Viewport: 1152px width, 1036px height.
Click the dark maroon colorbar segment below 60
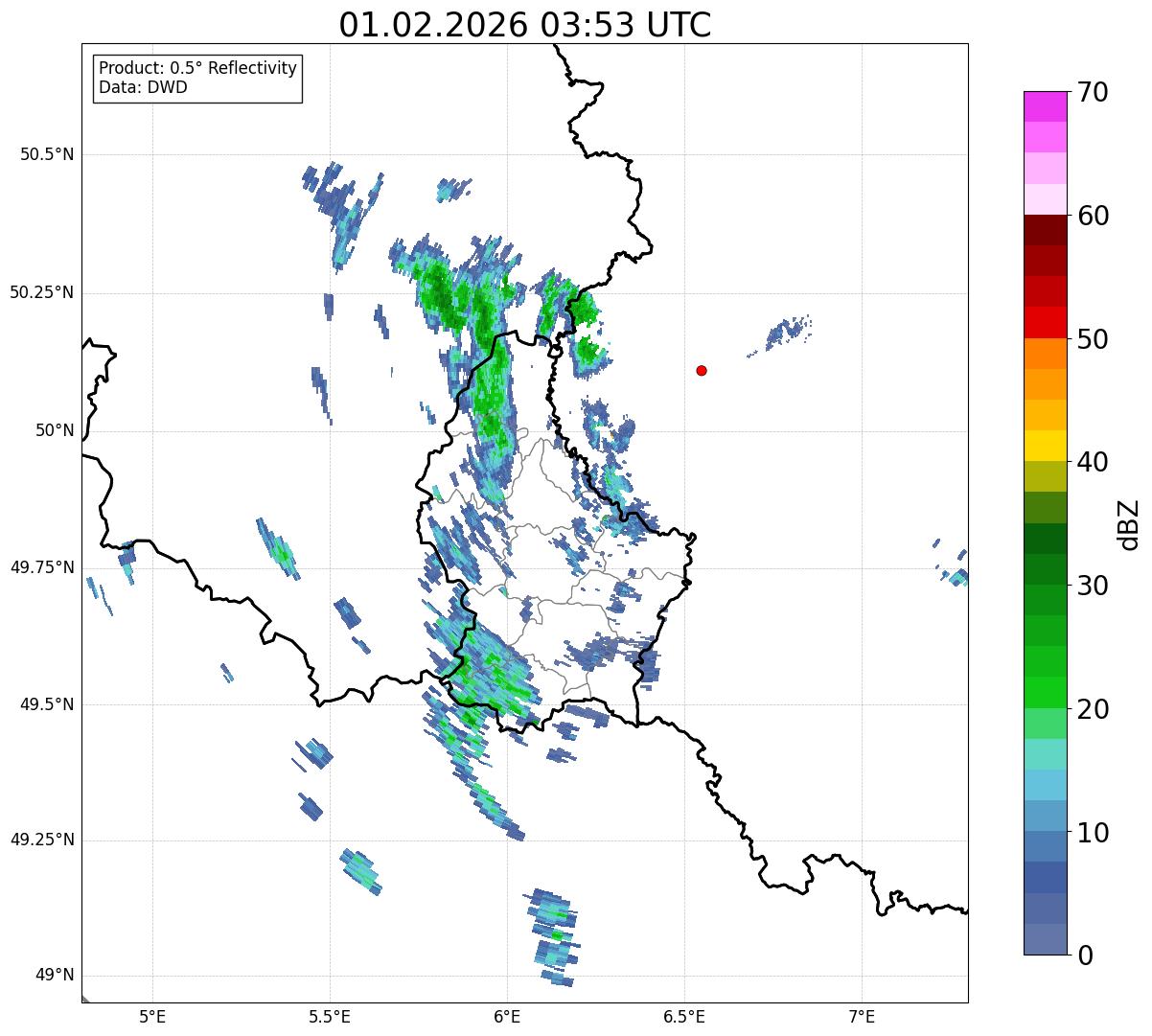pyautogui.click(x=1046, y=230)
